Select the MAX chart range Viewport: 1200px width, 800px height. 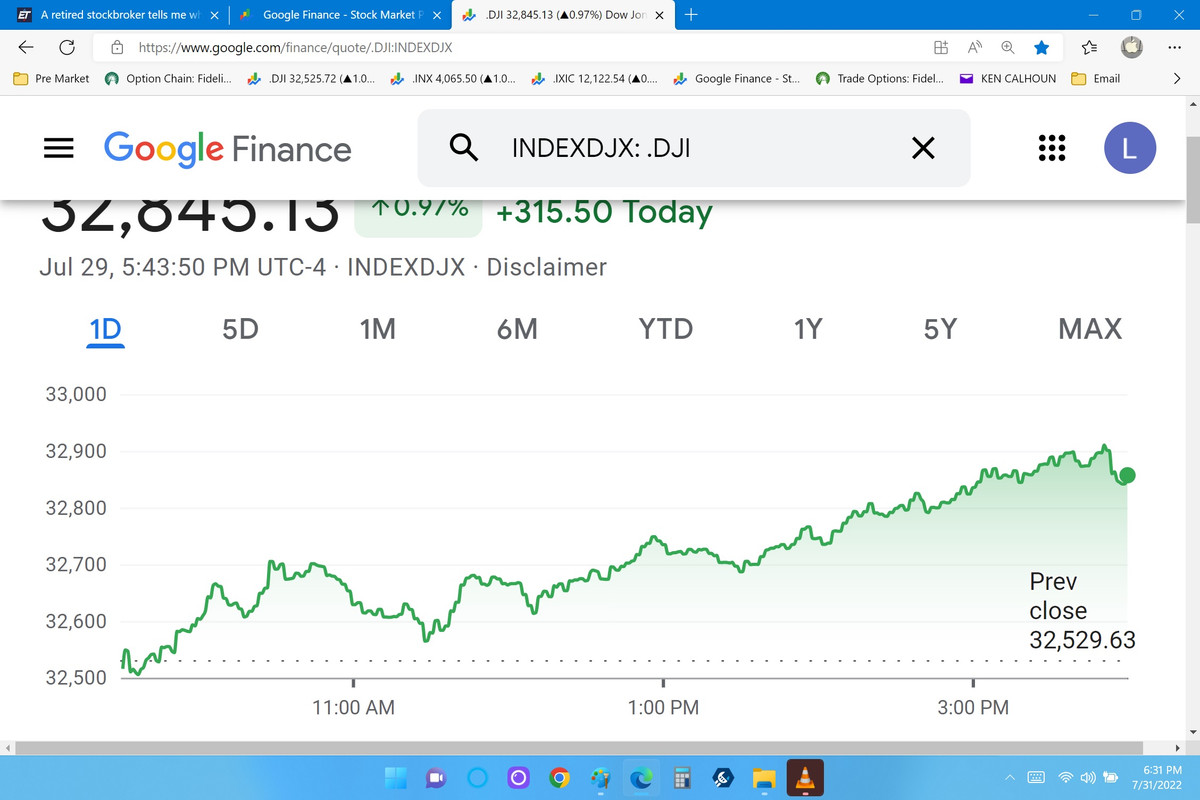[1090, 329]
